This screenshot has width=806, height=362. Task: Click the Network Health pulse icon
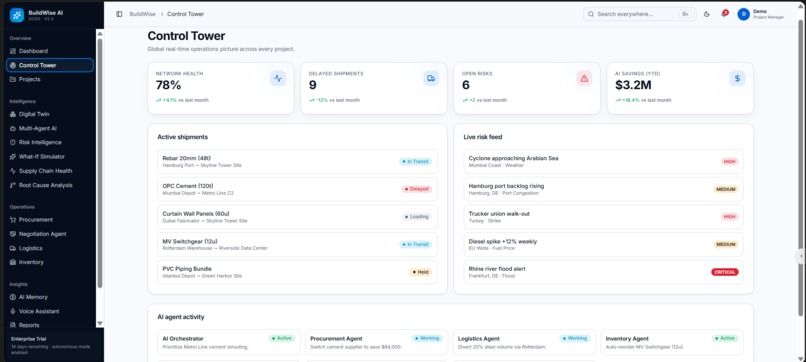(278, 78)
